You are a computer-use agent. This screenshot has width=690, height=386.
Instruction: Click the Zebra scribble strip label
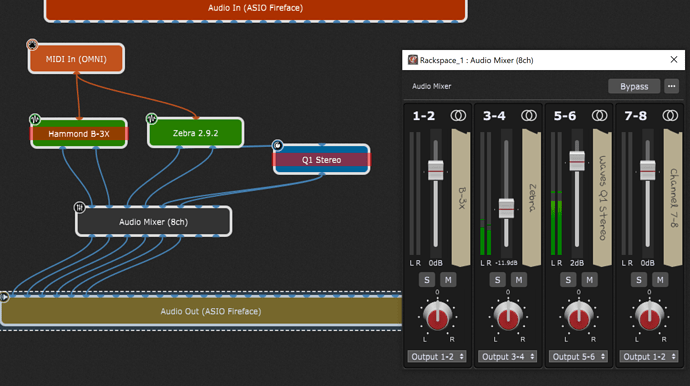(x=532, y=198)
